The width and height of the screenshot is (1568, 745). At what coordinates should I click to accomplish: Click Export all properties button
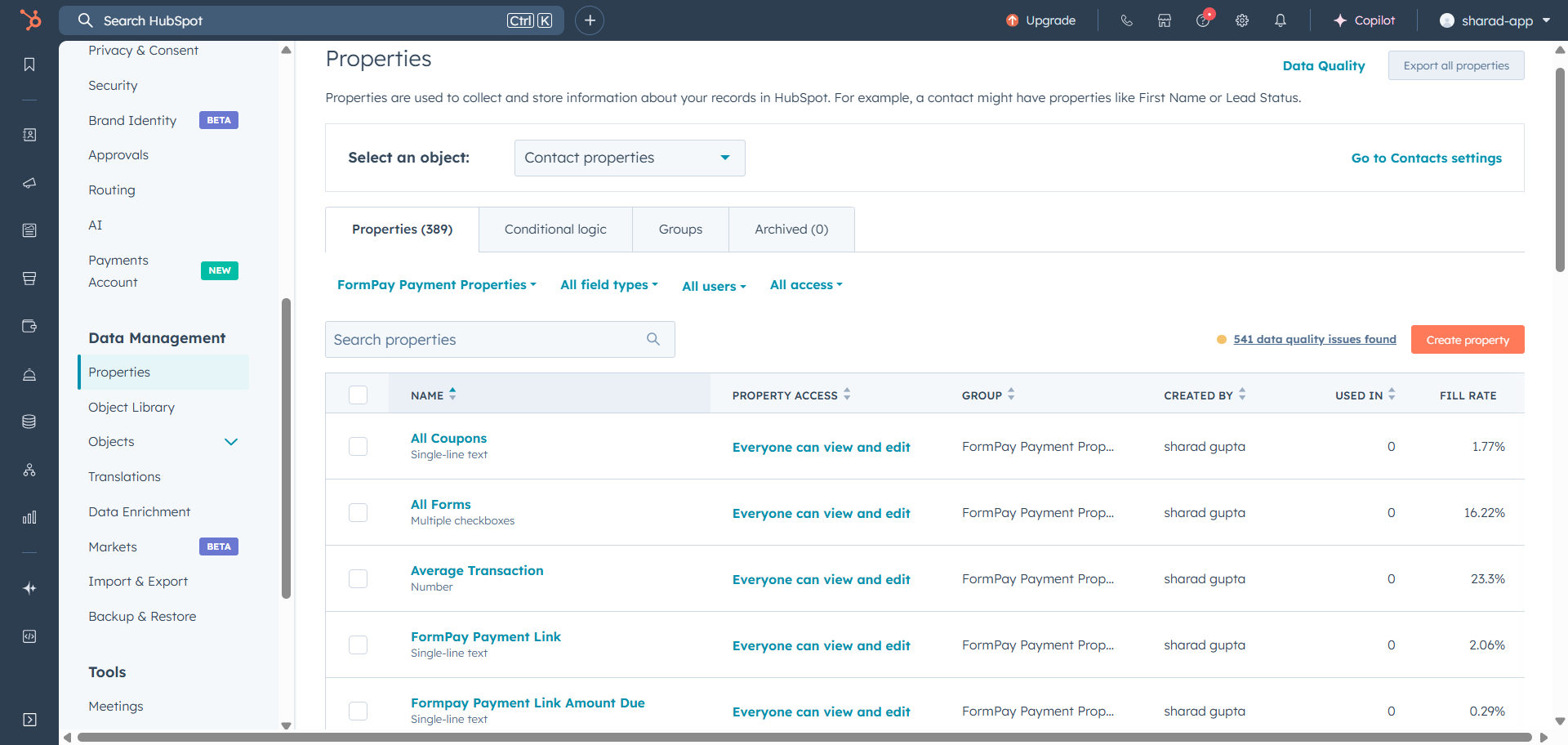pos(1456,65)
